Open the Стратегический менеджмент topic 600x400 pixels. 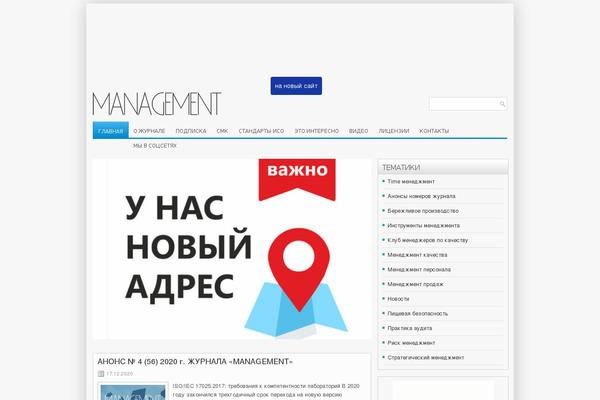pyautogui.click(x=426, y=358)
